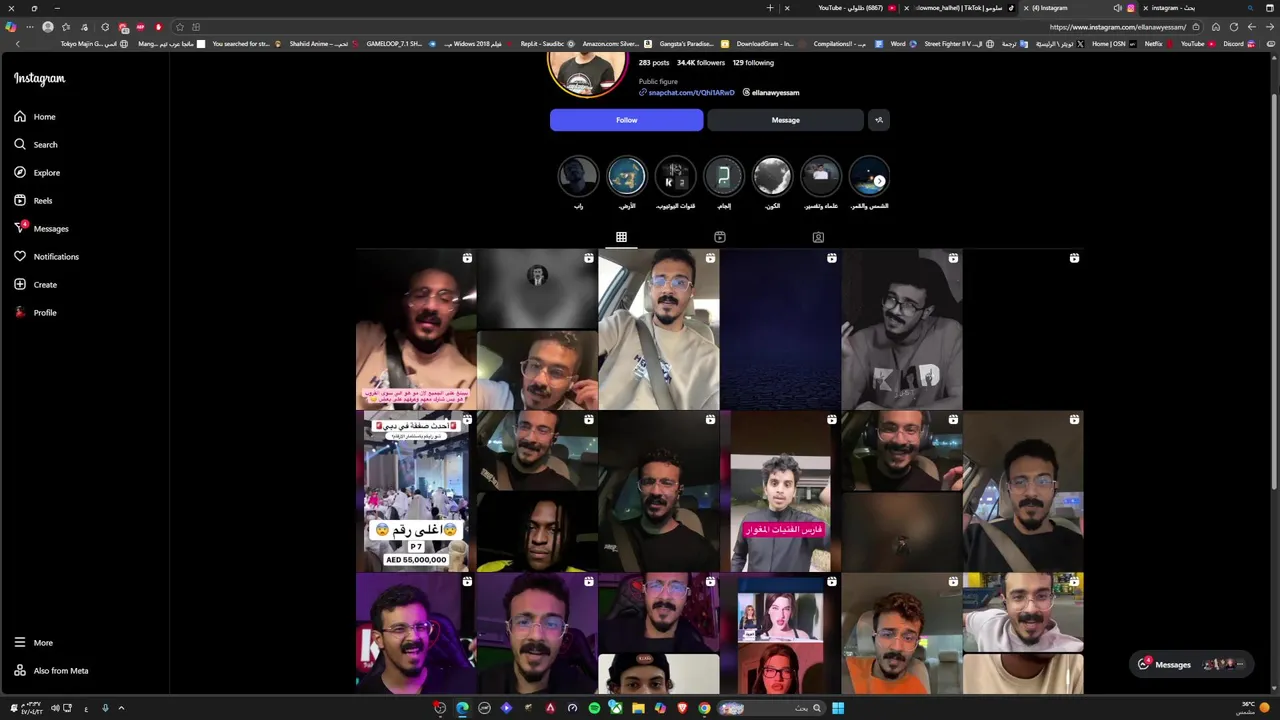1280x720 pixels.
Task: Open Explore in the sidebar
Action: tap(37, 173)
